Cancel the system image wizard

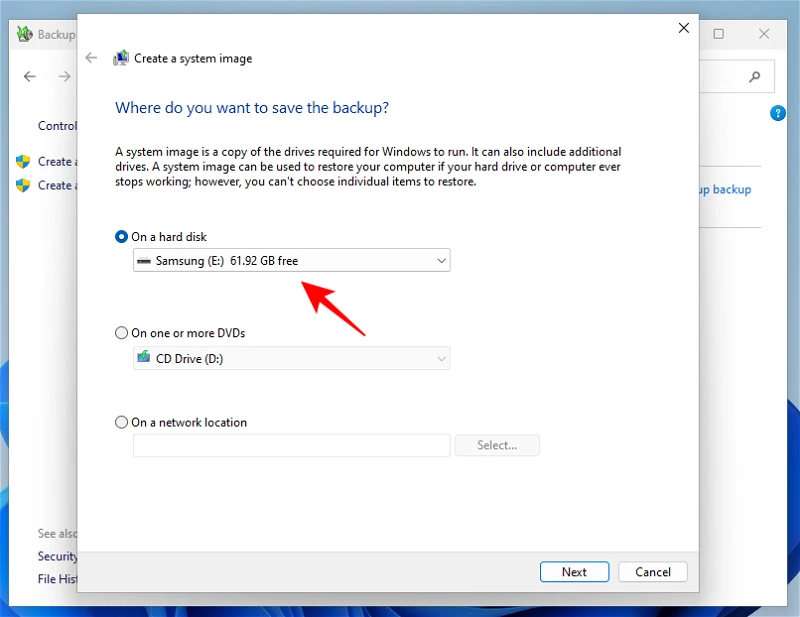652,572
